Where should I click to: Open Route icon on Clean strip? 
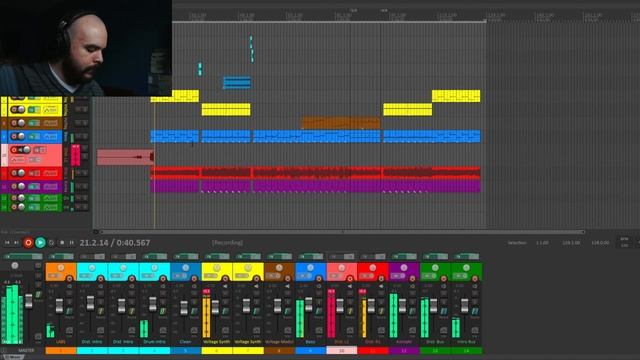click(195, 311)
